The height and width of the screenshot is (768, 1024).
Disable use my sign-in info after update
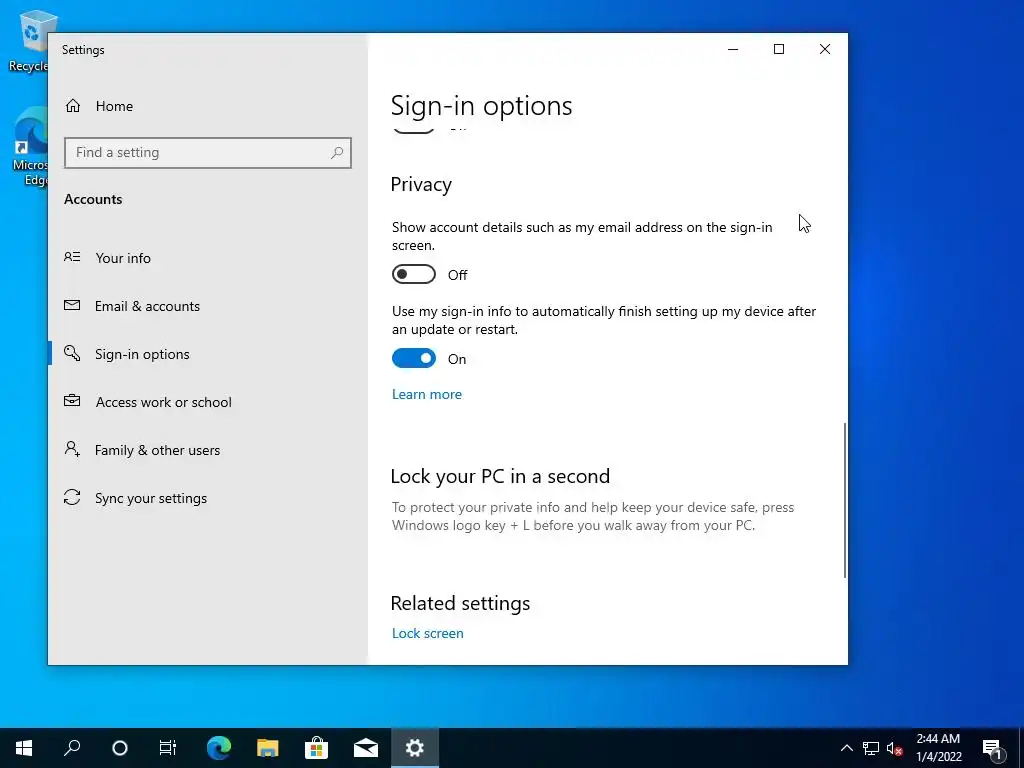[x=414, y=359]
